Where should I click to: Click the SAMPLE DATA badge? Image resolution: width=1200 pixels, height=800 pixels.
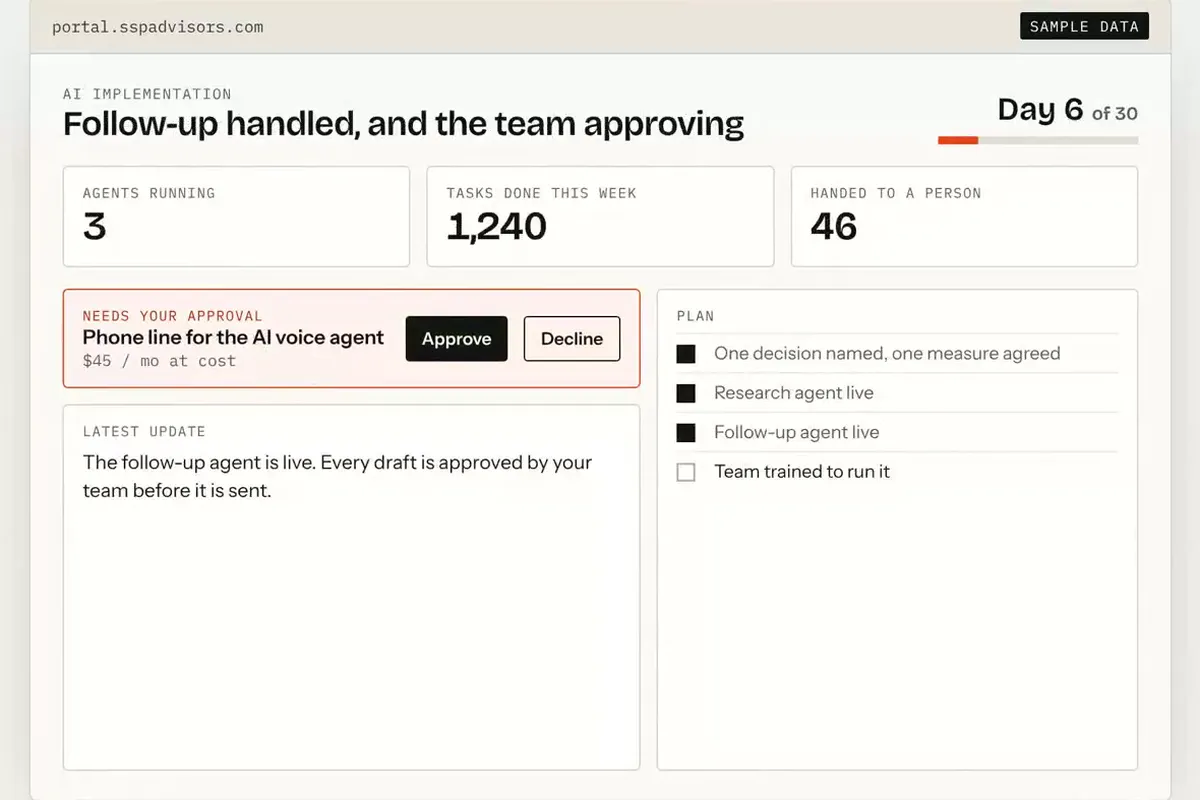(x=1084, y=26)
